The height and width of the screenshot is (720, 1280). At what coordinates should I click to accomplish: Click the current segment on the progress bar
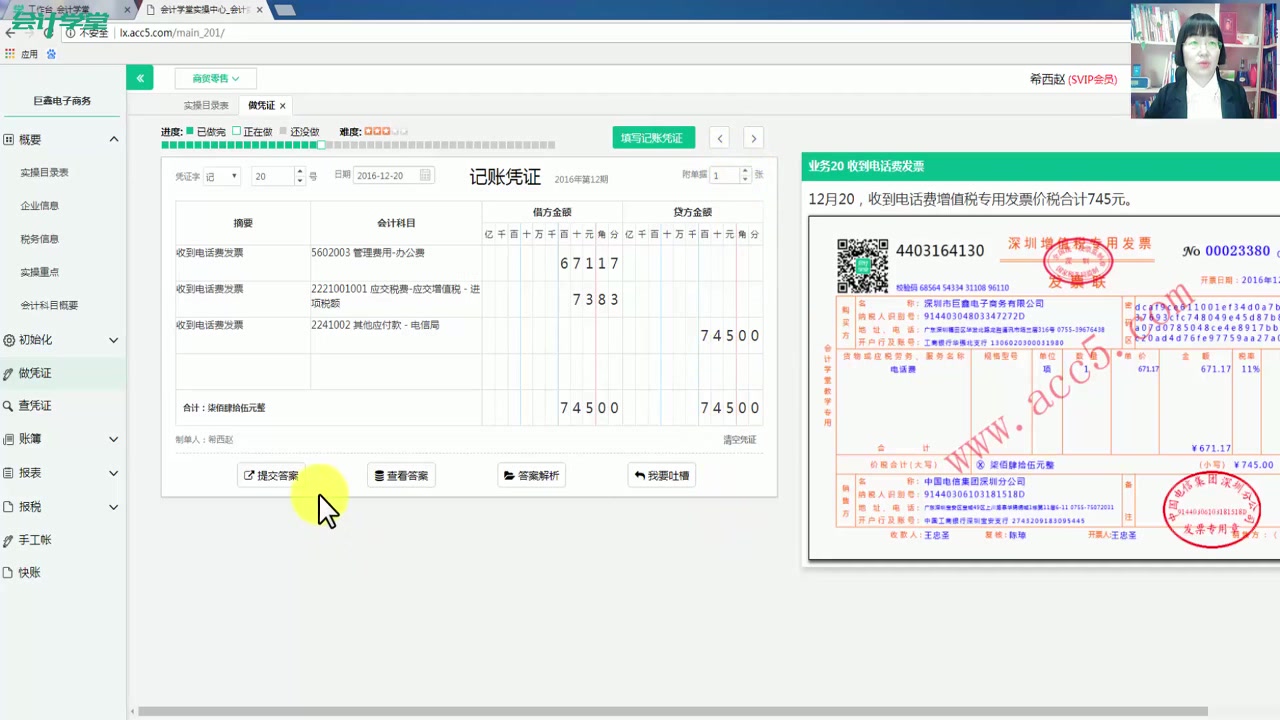(x=321, y=144)
